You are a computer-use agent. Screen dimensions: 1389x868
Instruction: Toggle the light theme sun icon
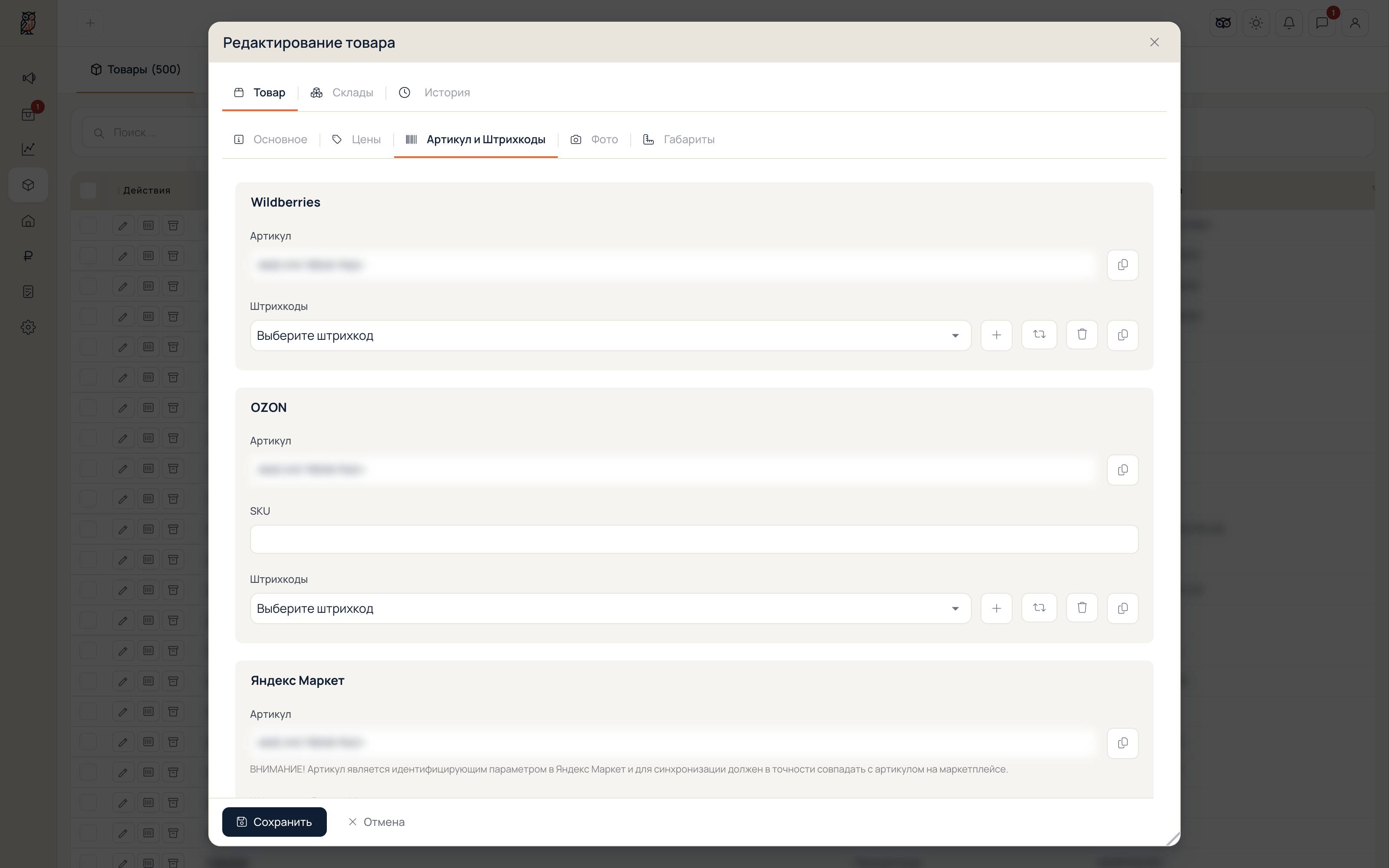pyautogui.click(x=1256, y=23)
